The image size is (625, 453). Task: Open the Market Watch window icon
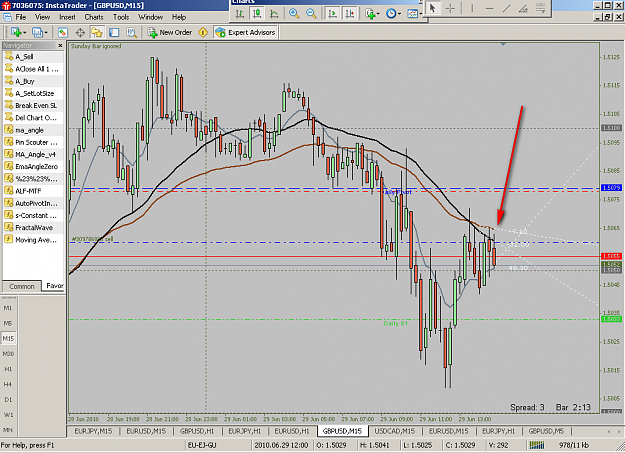[63, 32]
